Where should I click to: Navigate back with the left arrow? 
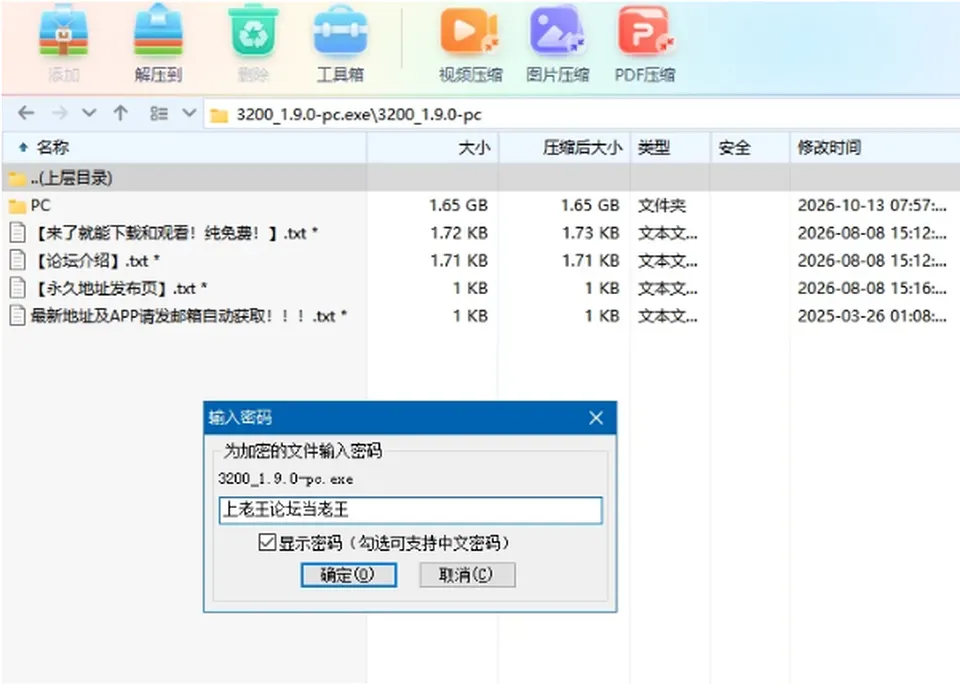(26, 113)
